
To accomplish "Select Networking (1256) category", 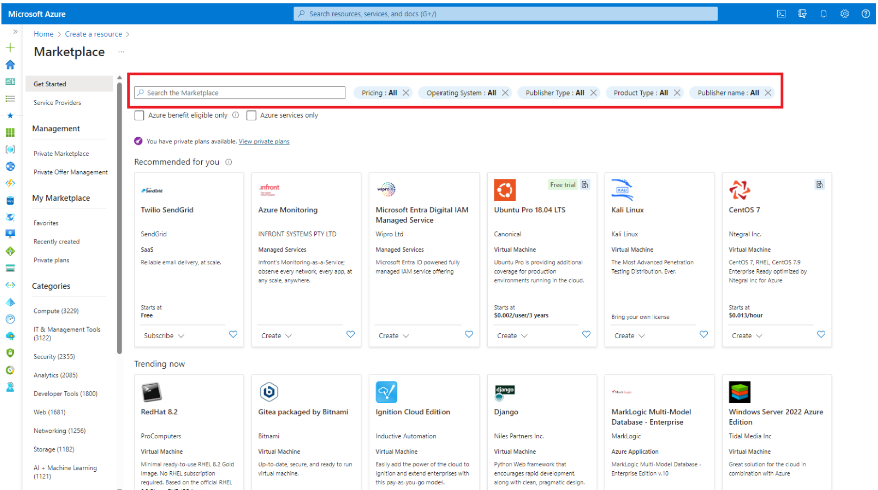I will 59,431.
